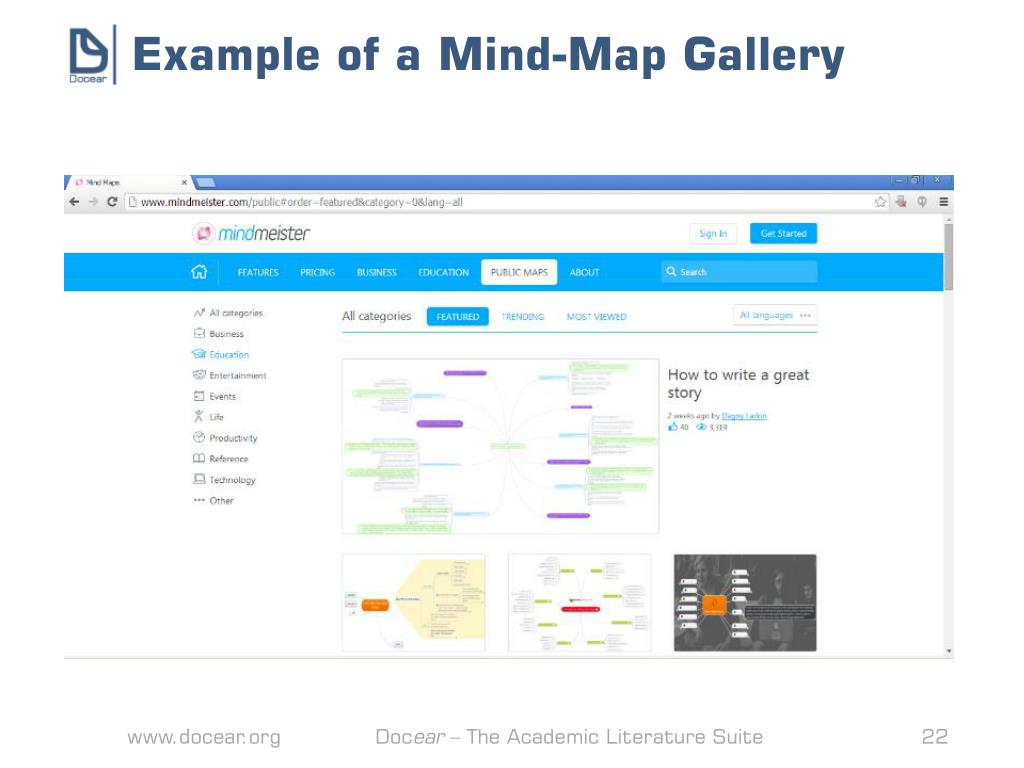Click the download extension icon in toolbar
The height and width of the screenshot is (768, 1024).
901,202
